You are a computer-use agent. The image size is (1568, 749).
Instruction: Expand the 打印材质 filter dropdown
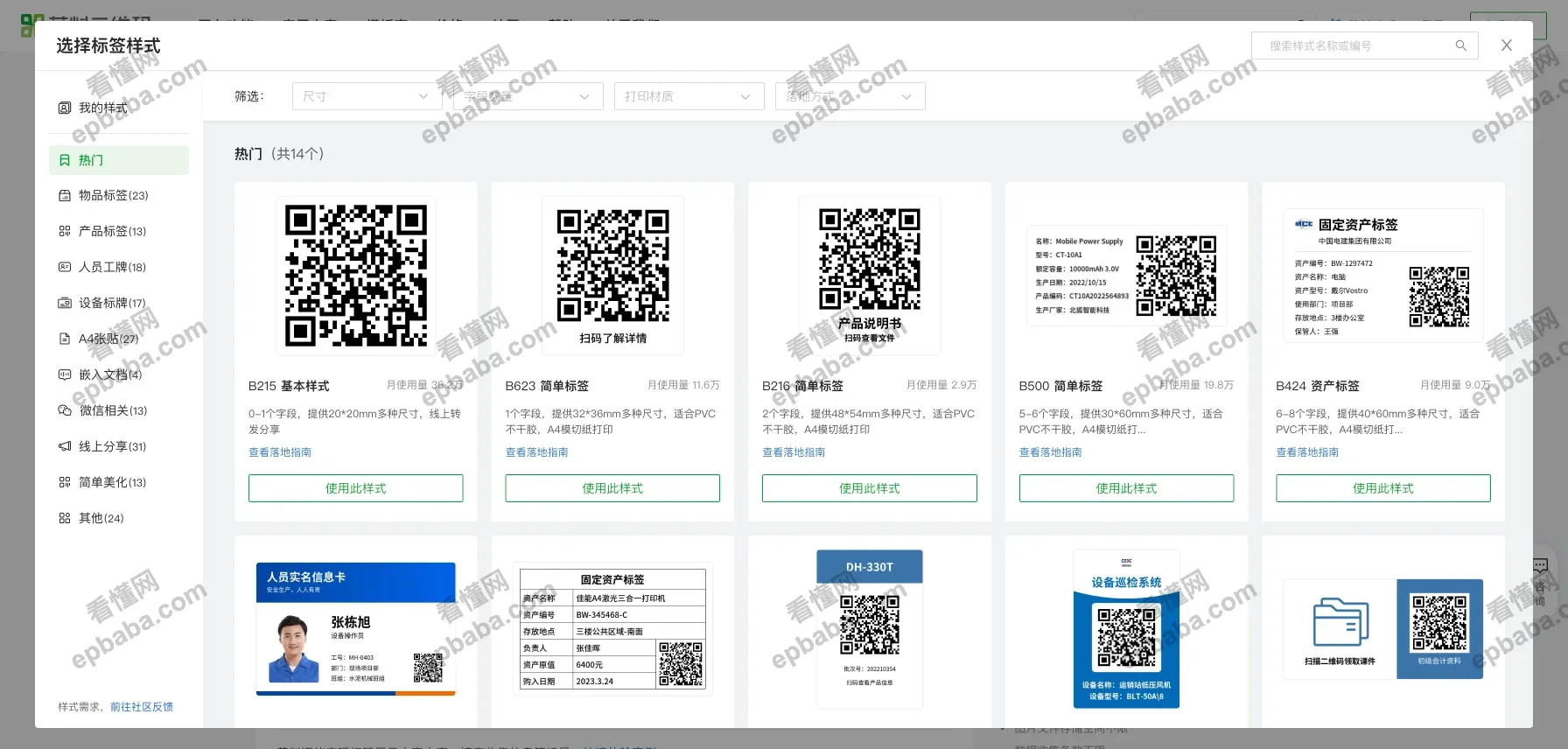[x=689, y=96]
